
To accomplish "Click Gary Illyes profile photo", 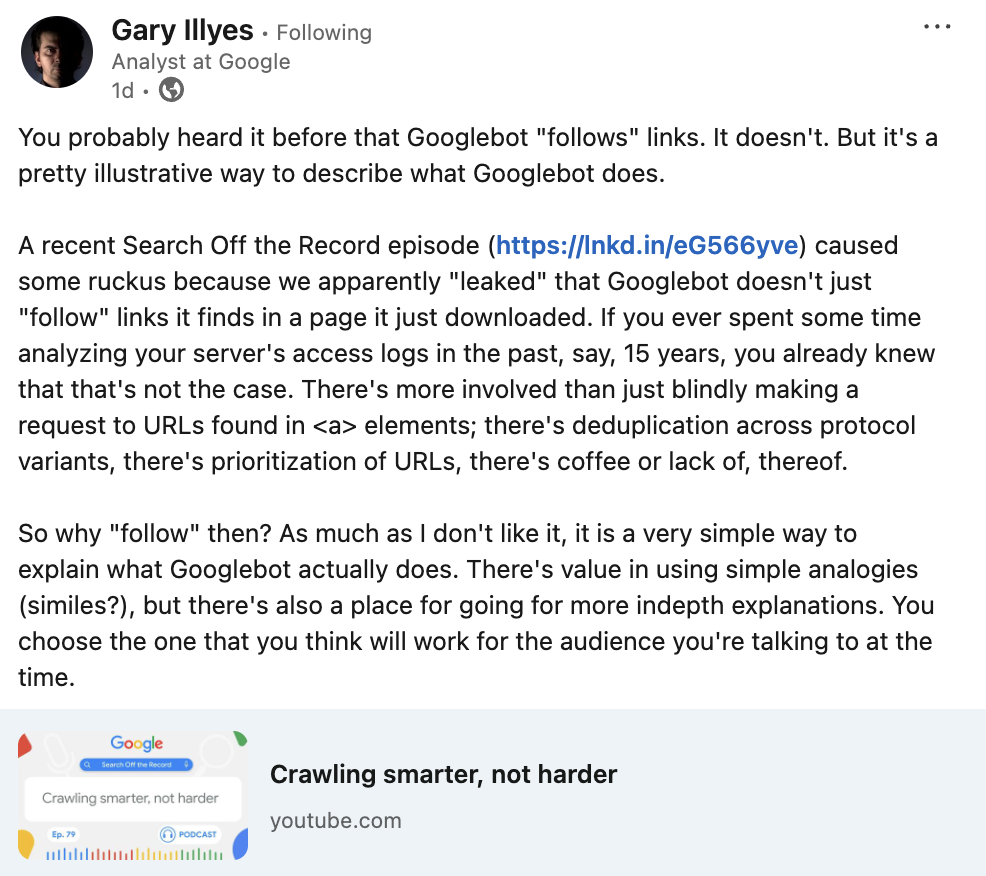I will point(57,51).
